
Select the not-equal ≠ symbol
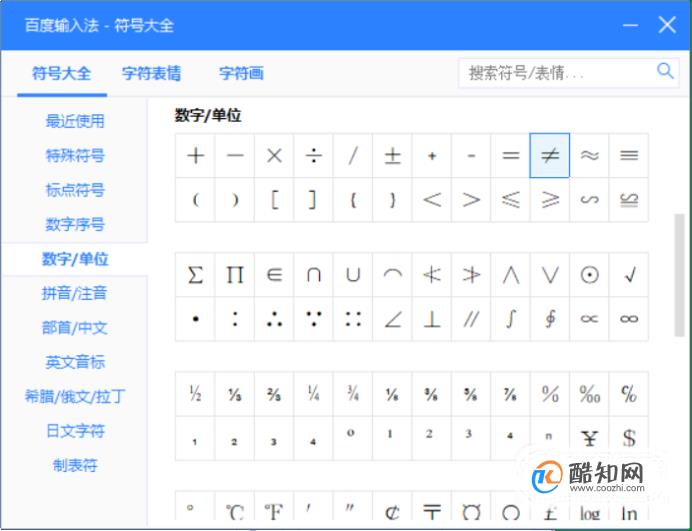pos(549,155)
